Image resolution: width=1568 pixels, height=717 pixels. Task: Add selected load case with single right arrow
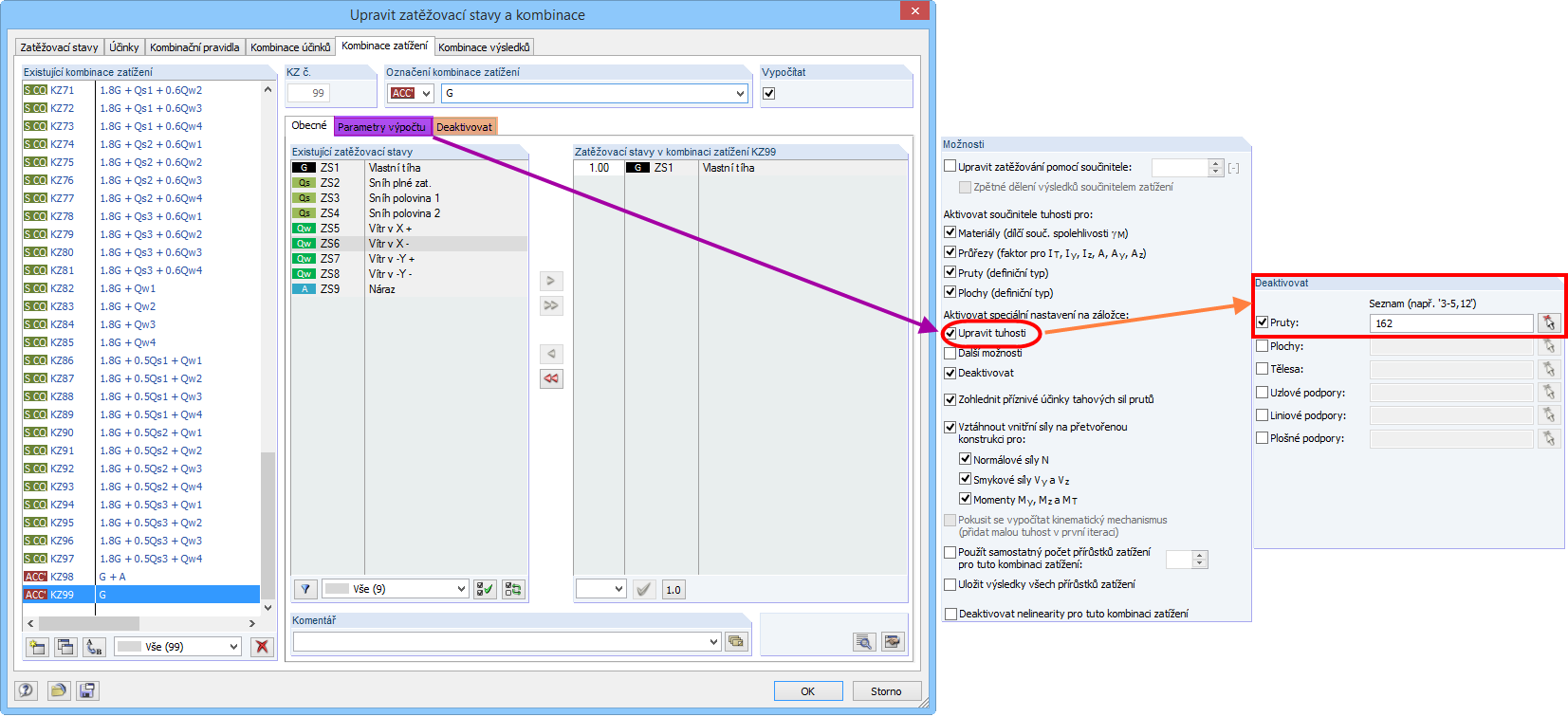pos(551,281)
